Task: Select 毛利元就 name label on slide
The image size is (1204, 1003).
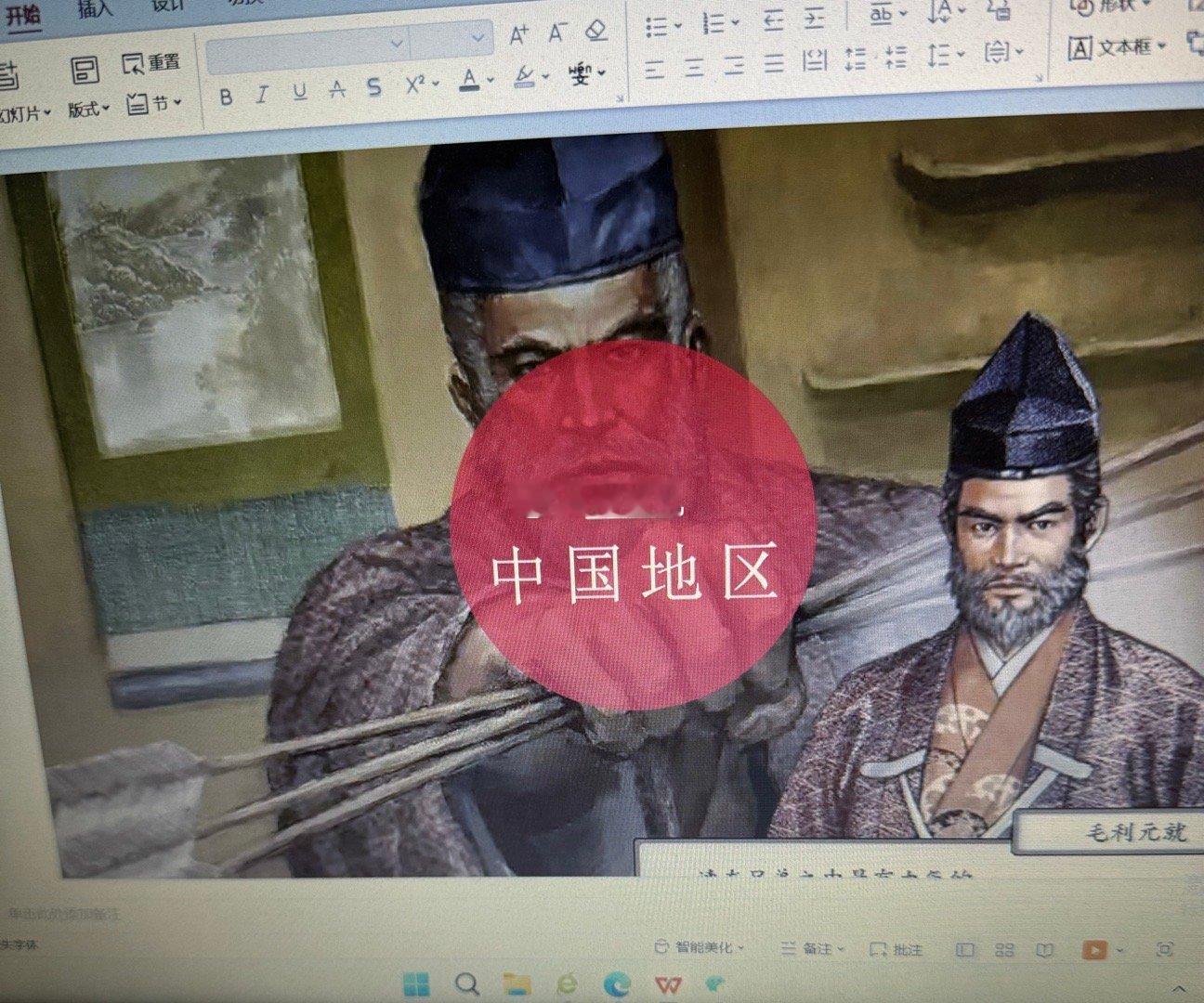Action: tap(1111, 833)
